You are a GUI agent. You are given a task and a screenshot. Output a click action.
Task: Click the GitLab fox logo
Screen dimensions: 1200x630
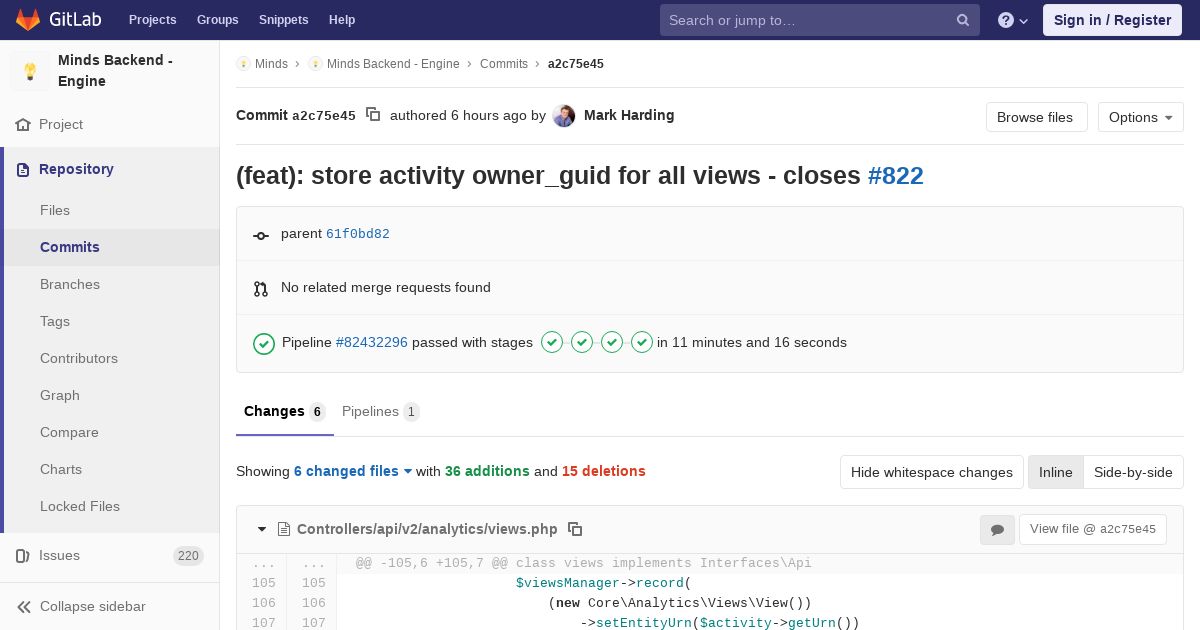coord(28,19)
